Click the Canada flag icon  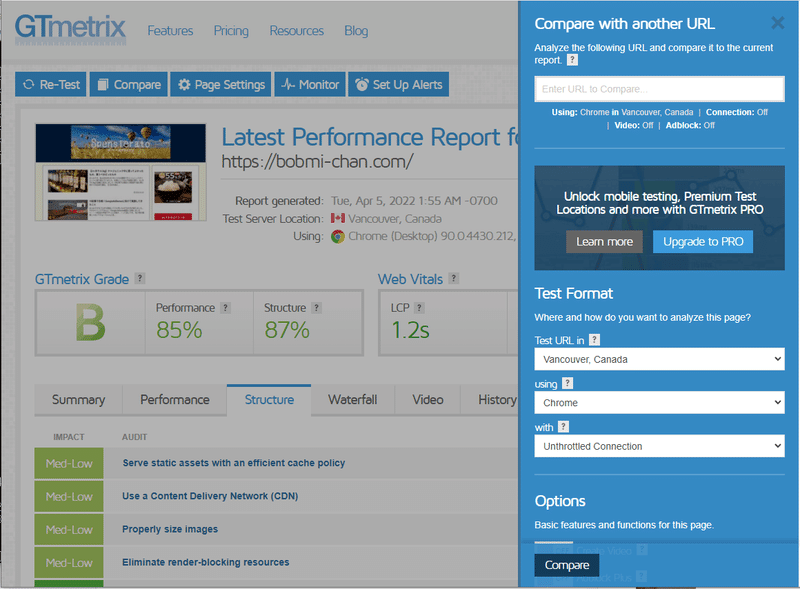coord(338,218)
